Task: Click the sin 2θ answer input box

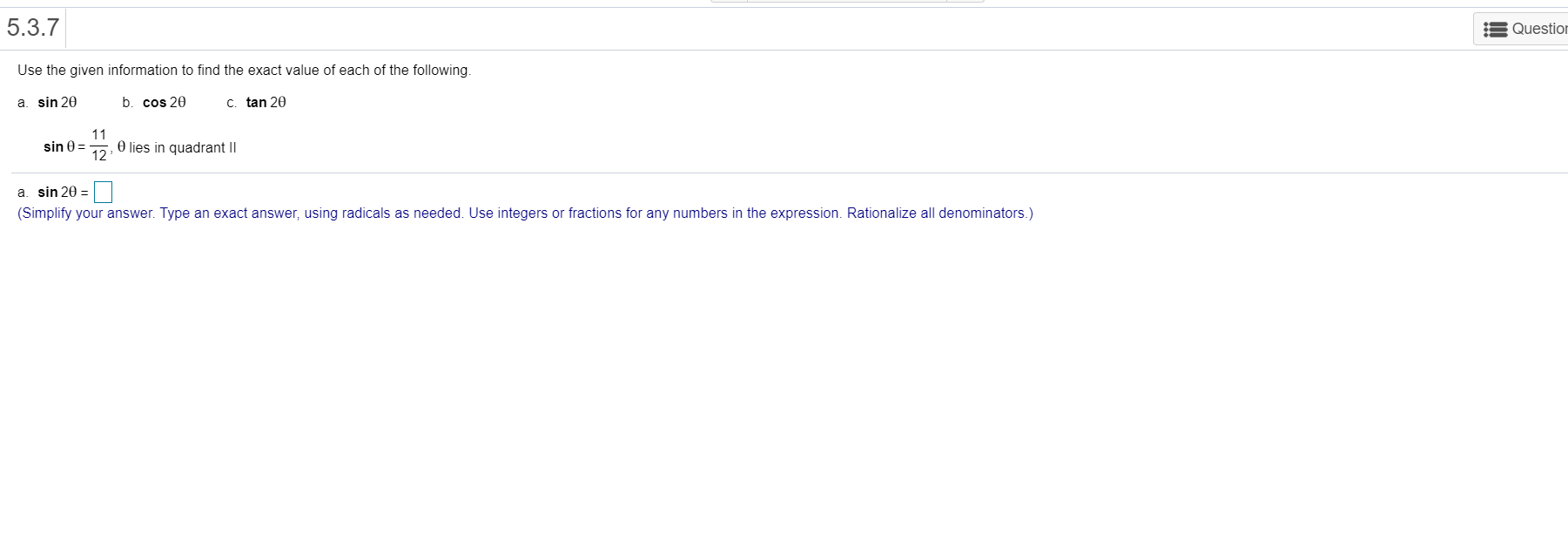Action: (x=103, y=192)
